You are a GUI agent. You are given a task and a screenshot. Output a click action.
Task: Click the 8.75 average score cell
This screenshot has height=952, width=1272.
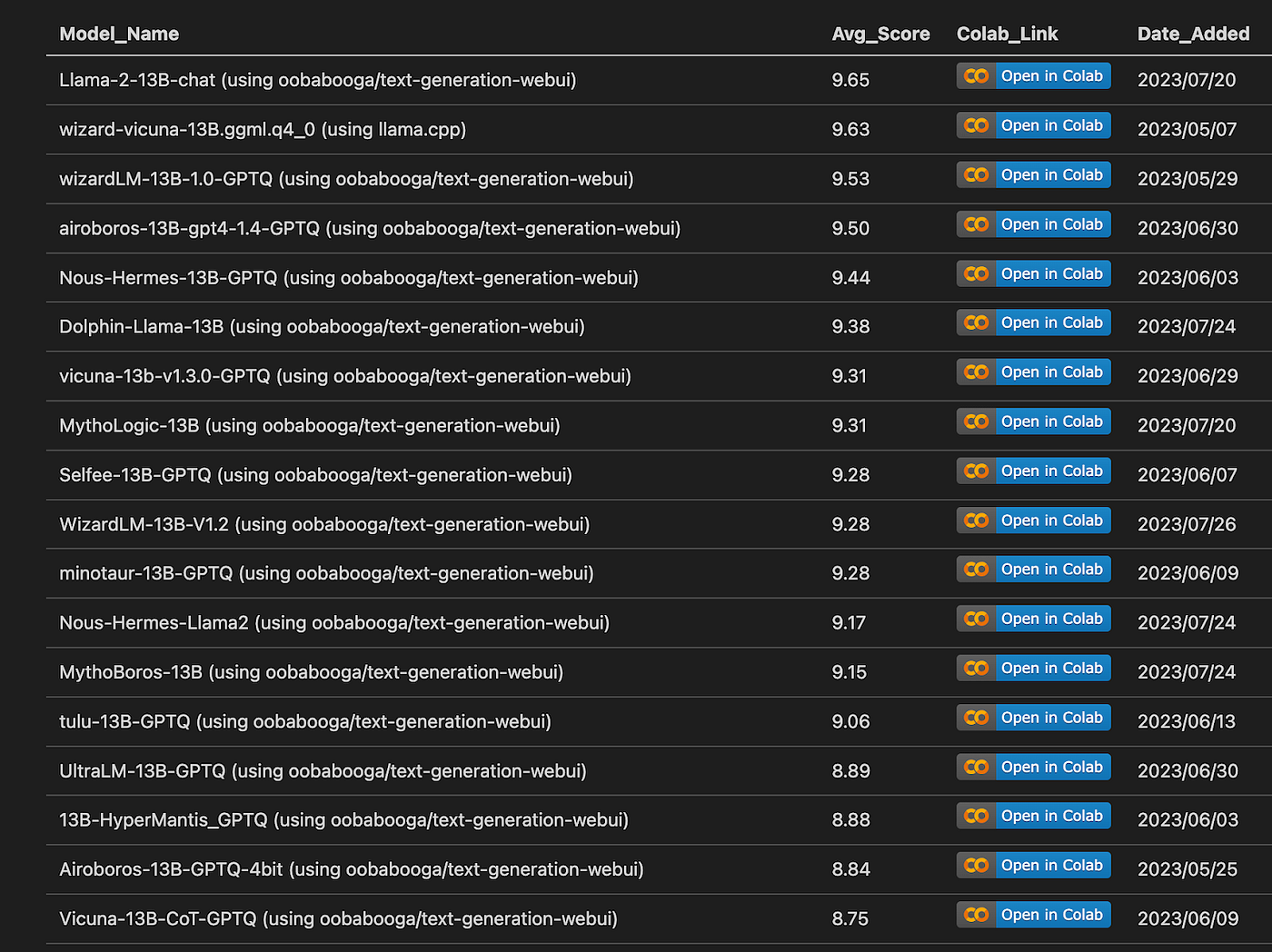coord(850,918)
